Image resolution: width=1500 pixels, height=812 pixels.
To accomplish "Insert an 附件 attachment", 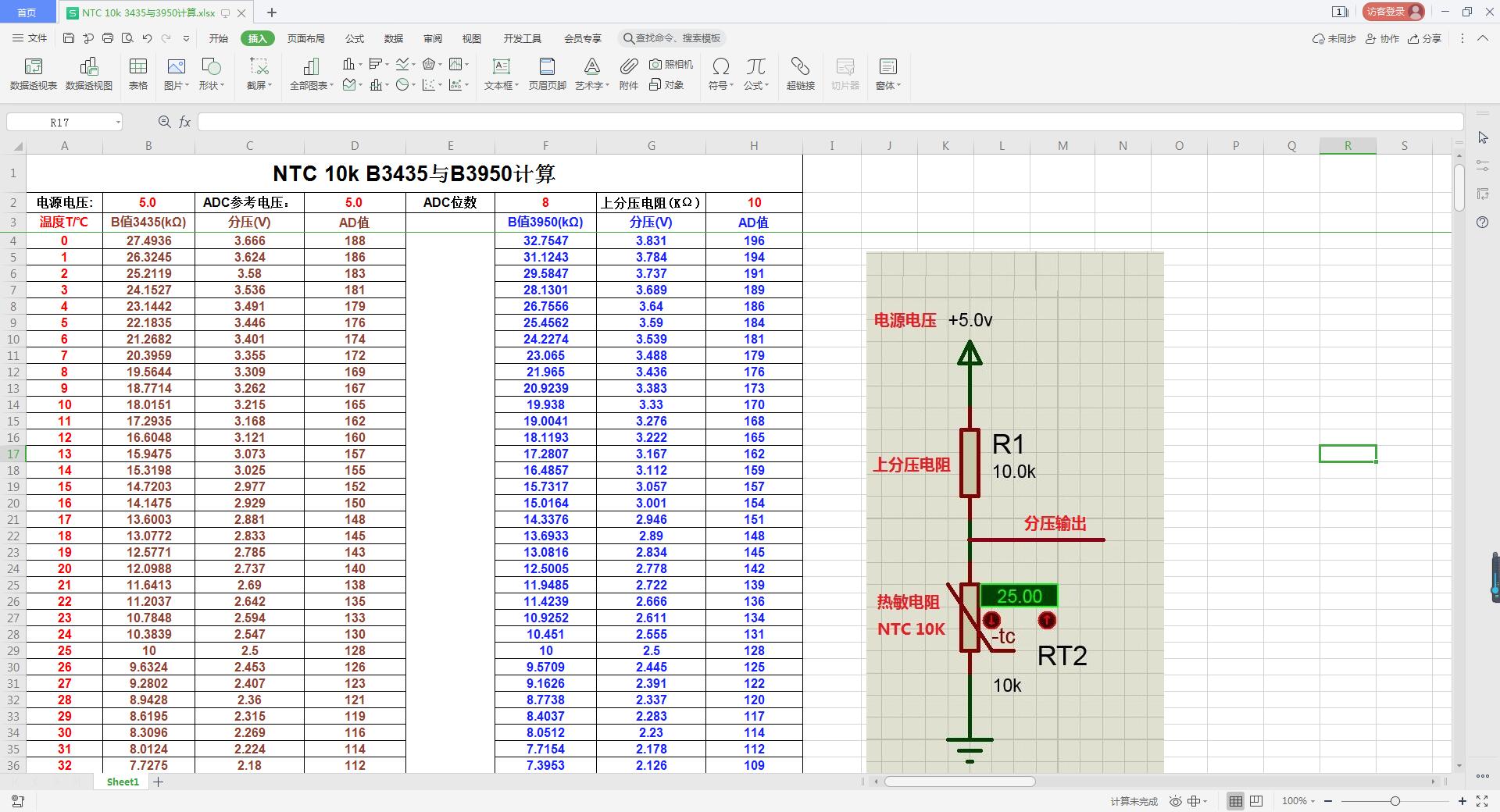I will [x=629, y=74].
